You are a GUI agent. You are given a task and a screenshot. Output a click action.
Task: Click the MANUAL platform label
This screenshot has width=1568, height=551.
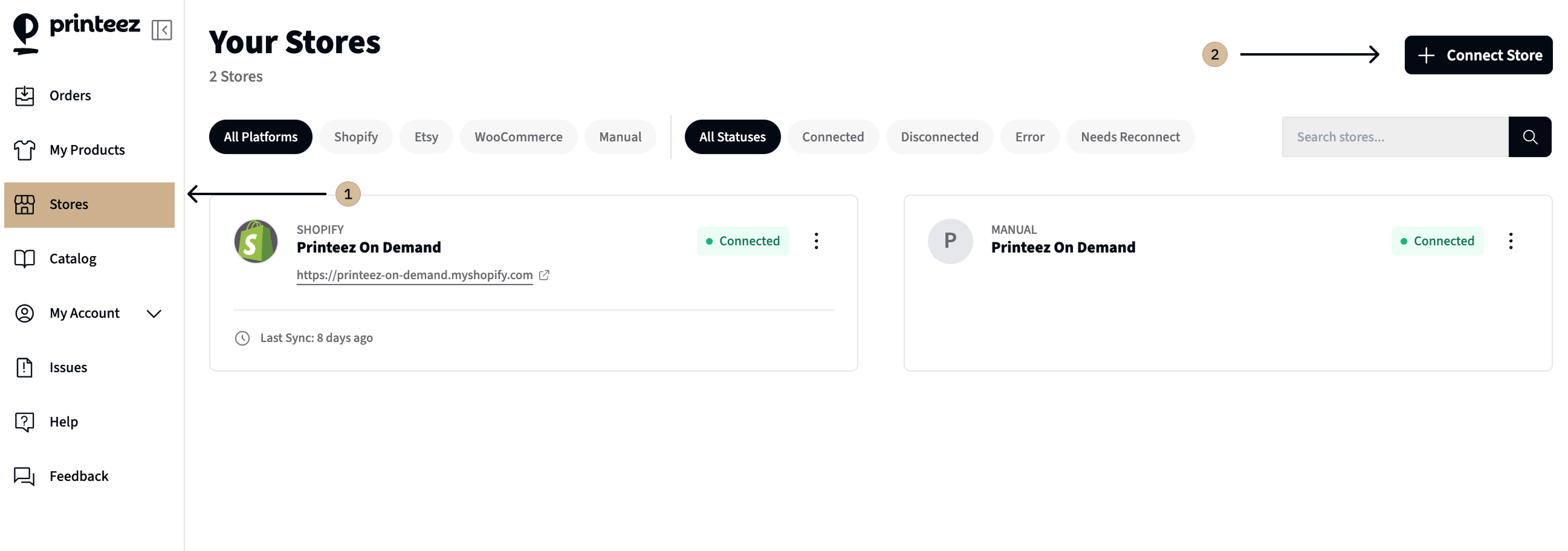tap(1014, 229)
